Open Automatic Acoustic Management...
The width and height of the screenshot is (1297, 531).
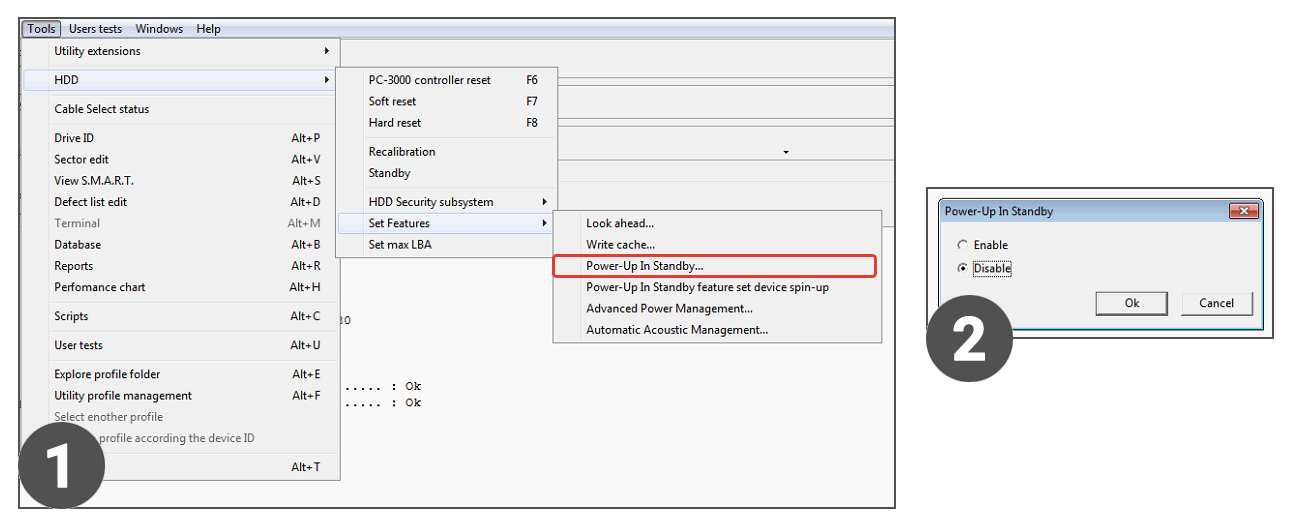pyautogui.click(x=717, y=329)
